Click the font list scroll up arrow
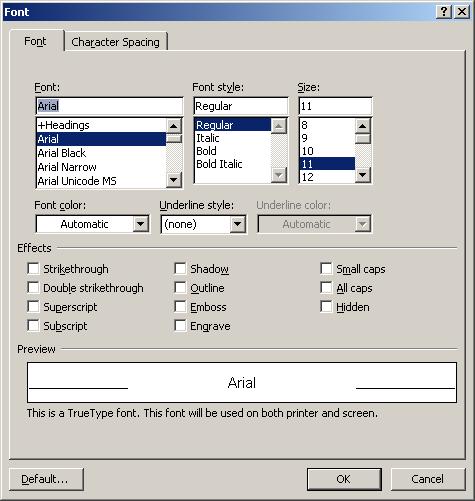The width and height of the screenshot is (475, 501). [x=174, y=126]
